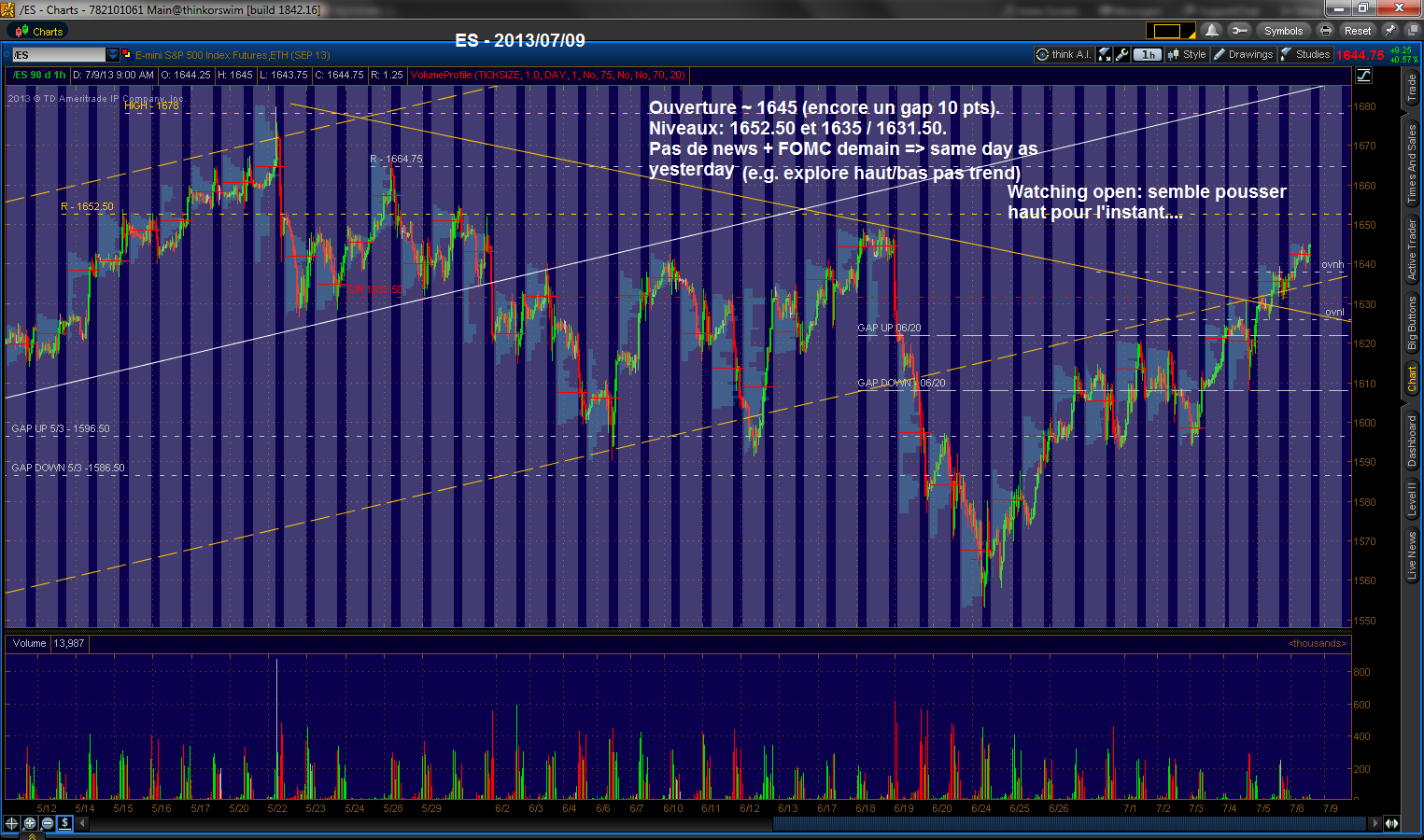
Task: Click the HIGH - 1678 label
Action: [x=151, y=105]
